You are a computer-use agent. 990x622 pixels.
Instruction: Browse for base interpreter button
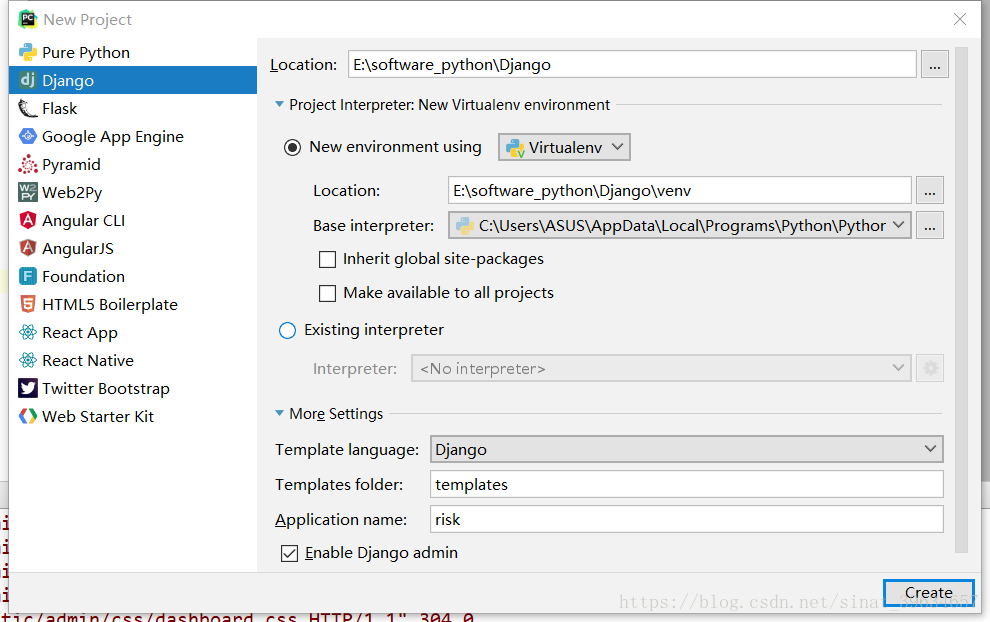930,225
